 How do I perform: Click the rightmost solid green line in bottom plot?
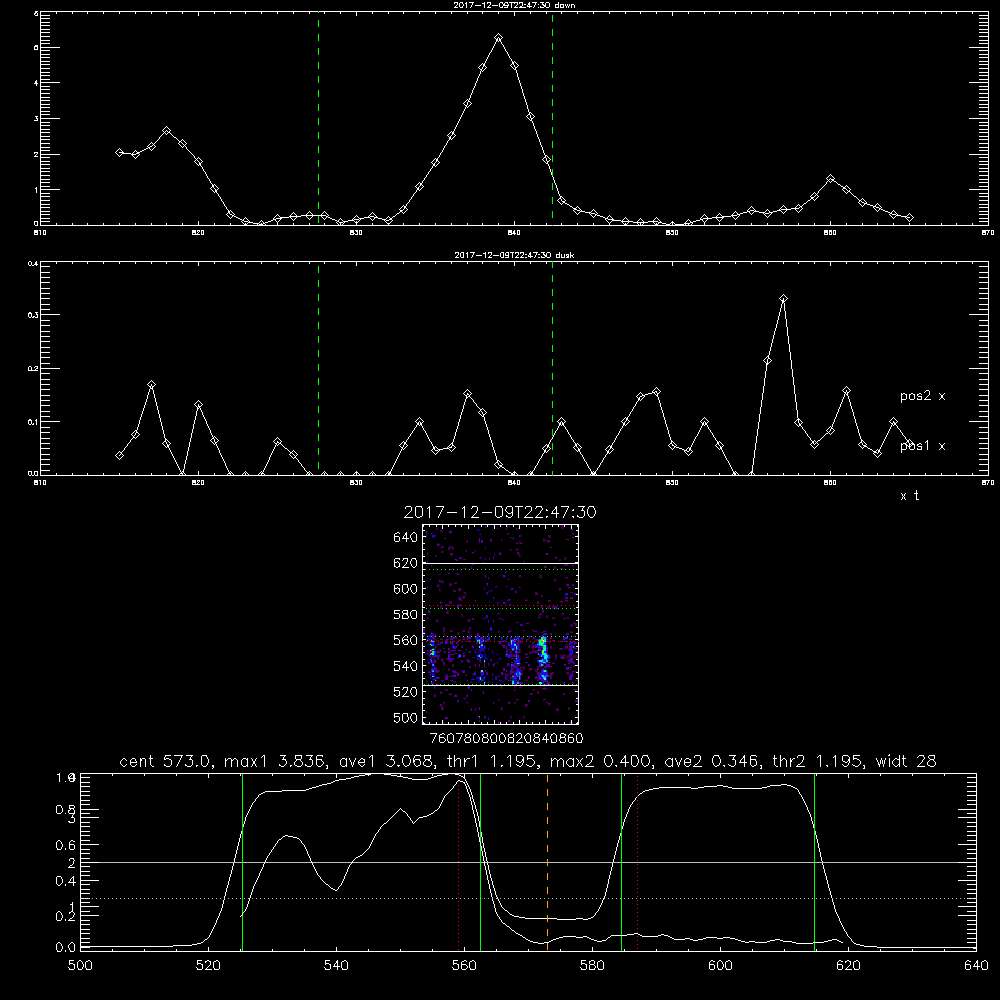(814, 861)
